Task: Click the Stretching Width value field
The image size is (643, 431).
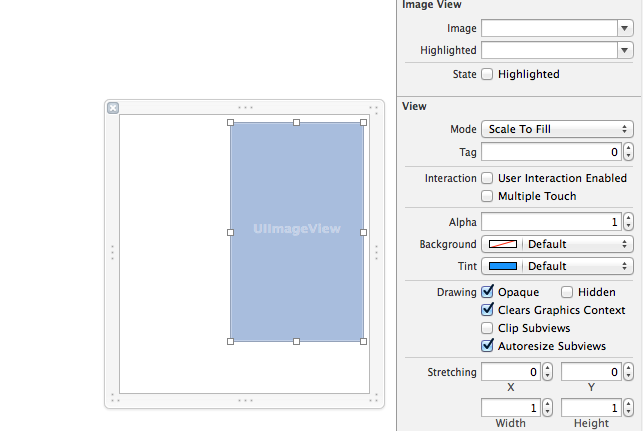Action: 511,408
